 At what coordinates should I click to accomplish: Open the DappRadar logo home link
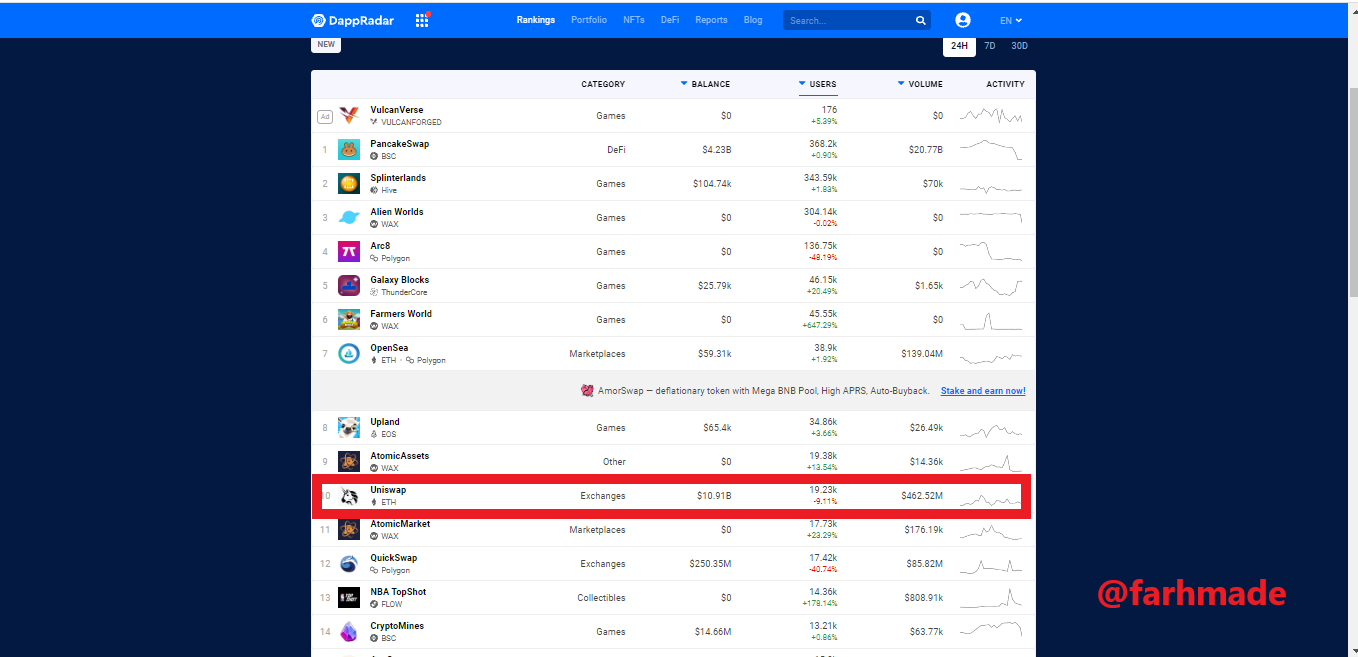point(353,20)
